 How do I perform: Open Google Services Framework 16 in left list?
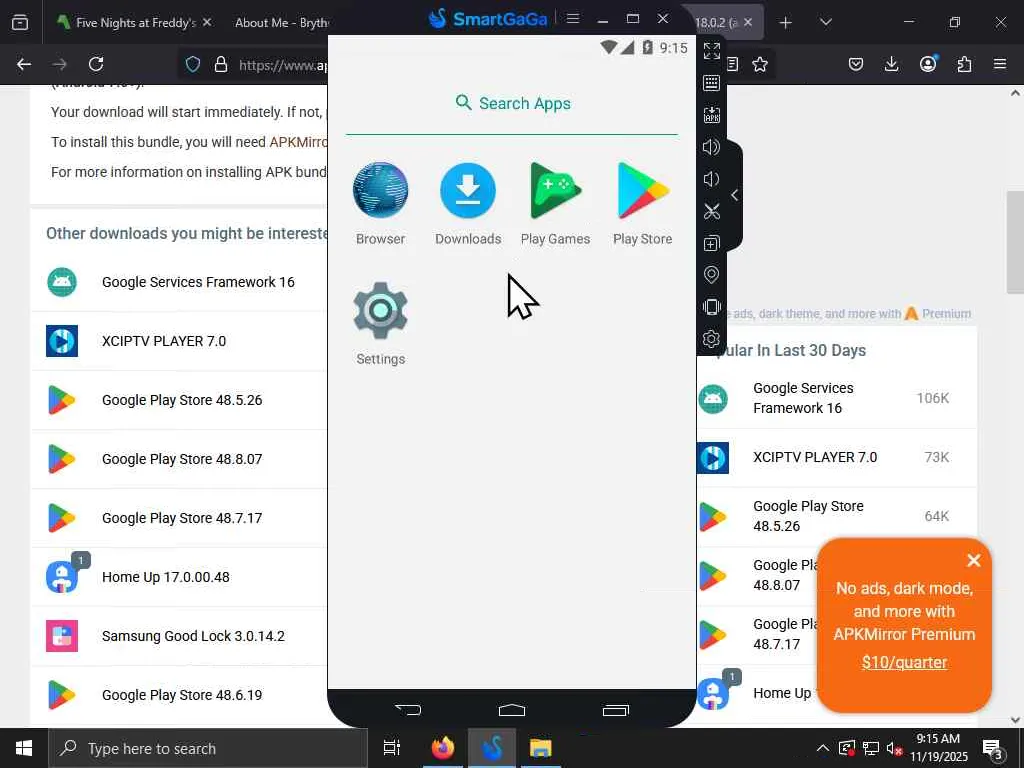pyautogui.click(x=198, y=282)
